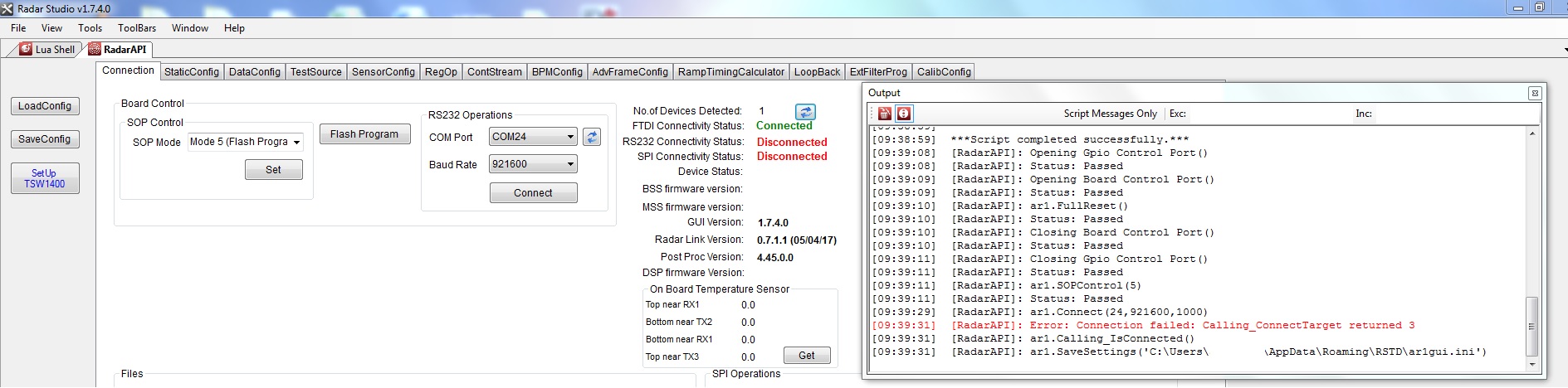This screenshot has width=1568, height=388.
Task: Switch to the Lua Shell tab
Action: tap(47, 50)
